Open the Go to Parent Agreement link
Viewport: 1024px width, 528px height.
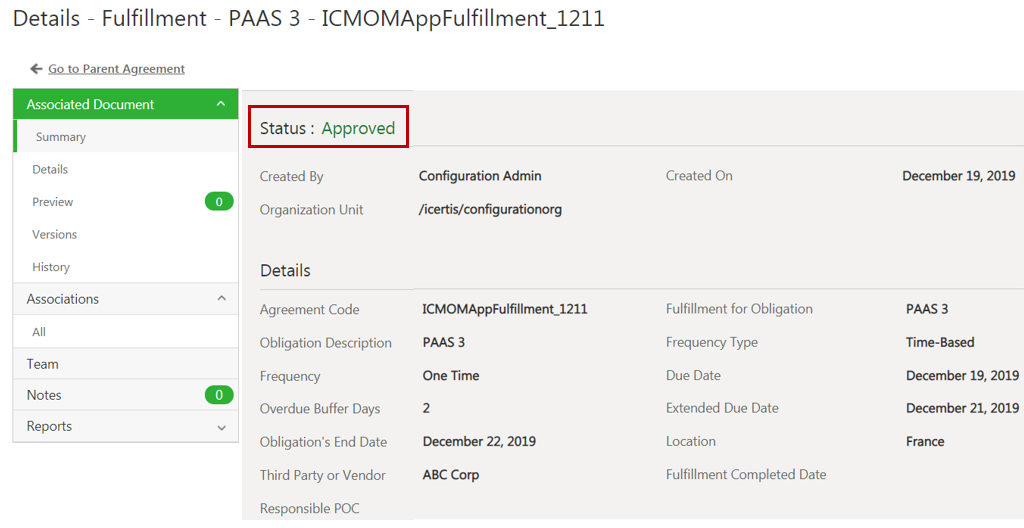[116, 69]
